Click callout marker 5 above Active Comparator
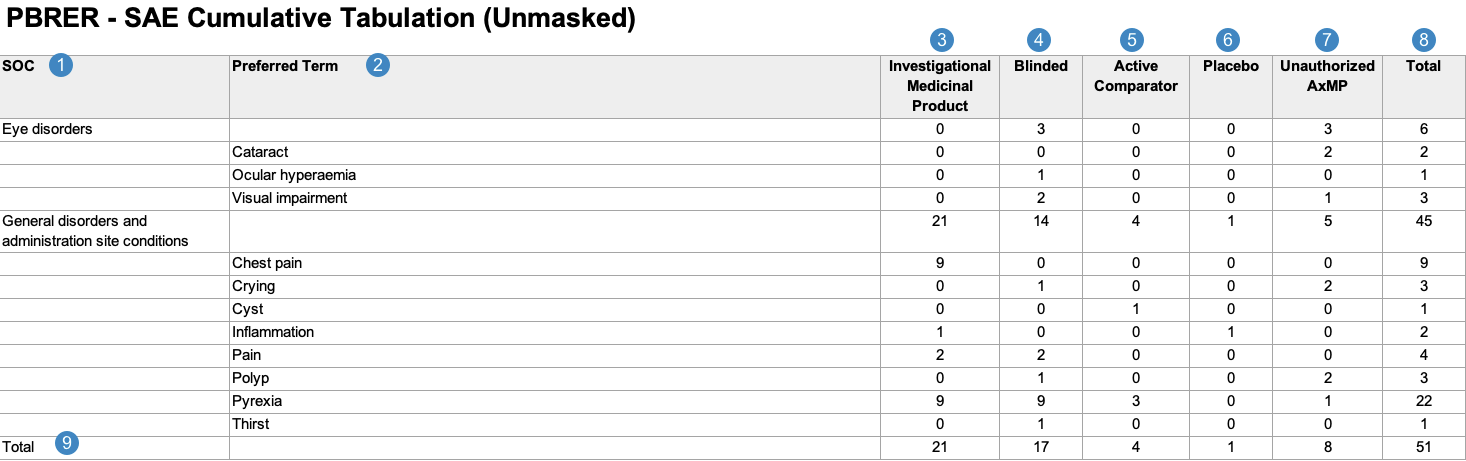 click(x=1132, y=40)
